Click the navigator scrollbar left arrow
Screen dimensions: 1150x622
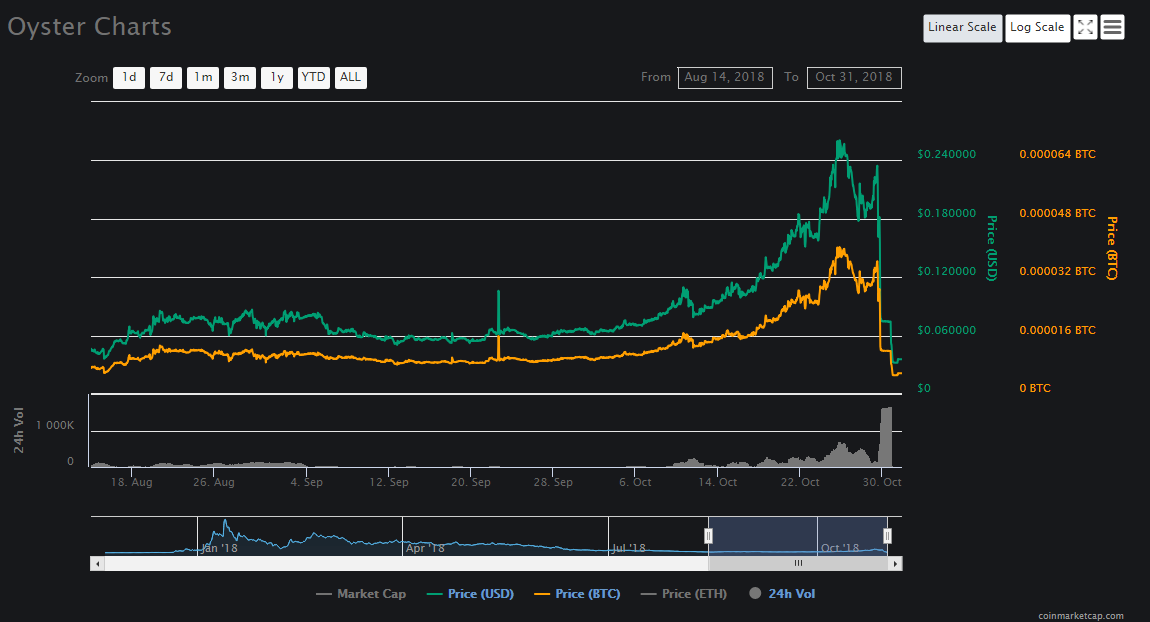[x=97, y=563]
